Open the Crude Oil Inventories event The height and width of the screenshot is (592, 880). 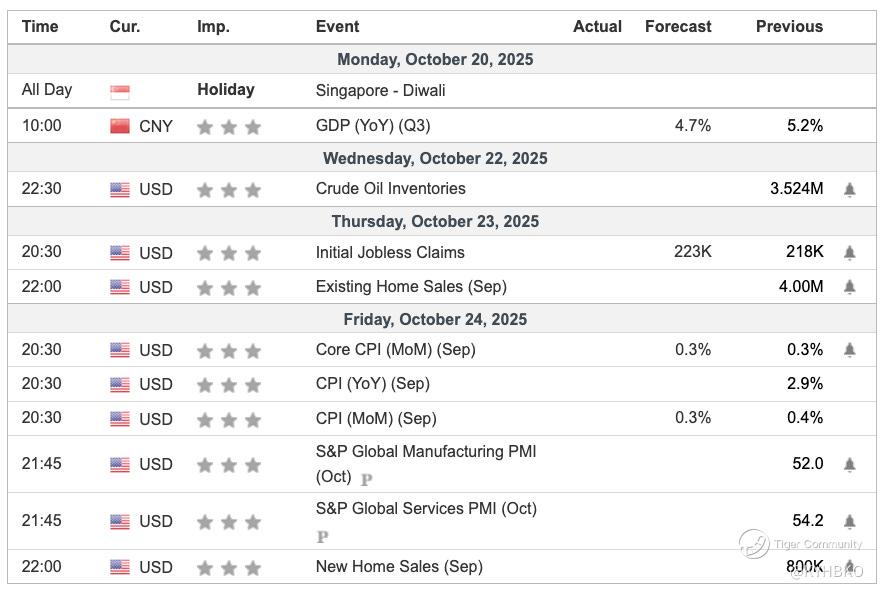pyautogui.click(x=390, y=188)
